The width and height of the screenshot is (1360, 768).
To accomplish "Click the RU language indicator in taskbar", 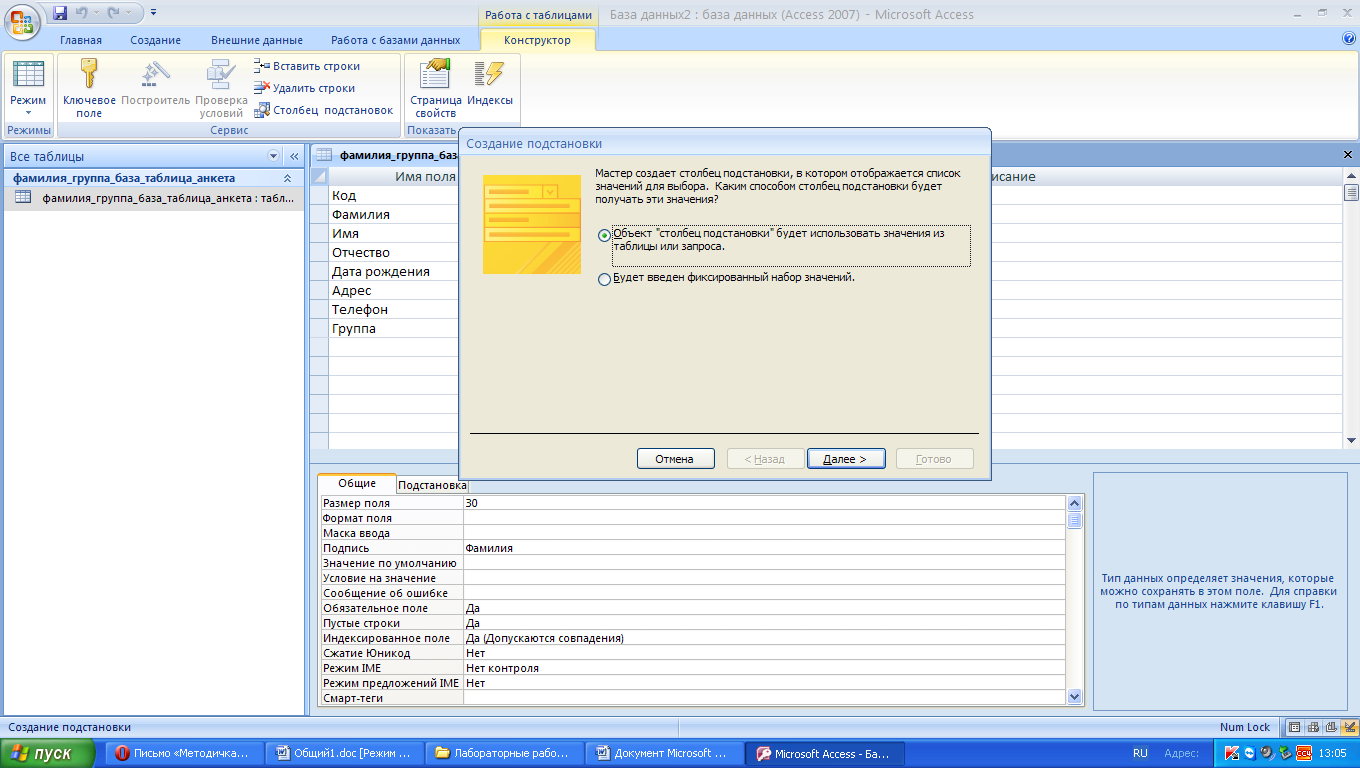I will pyautogui.click(x=1140, y=753).
